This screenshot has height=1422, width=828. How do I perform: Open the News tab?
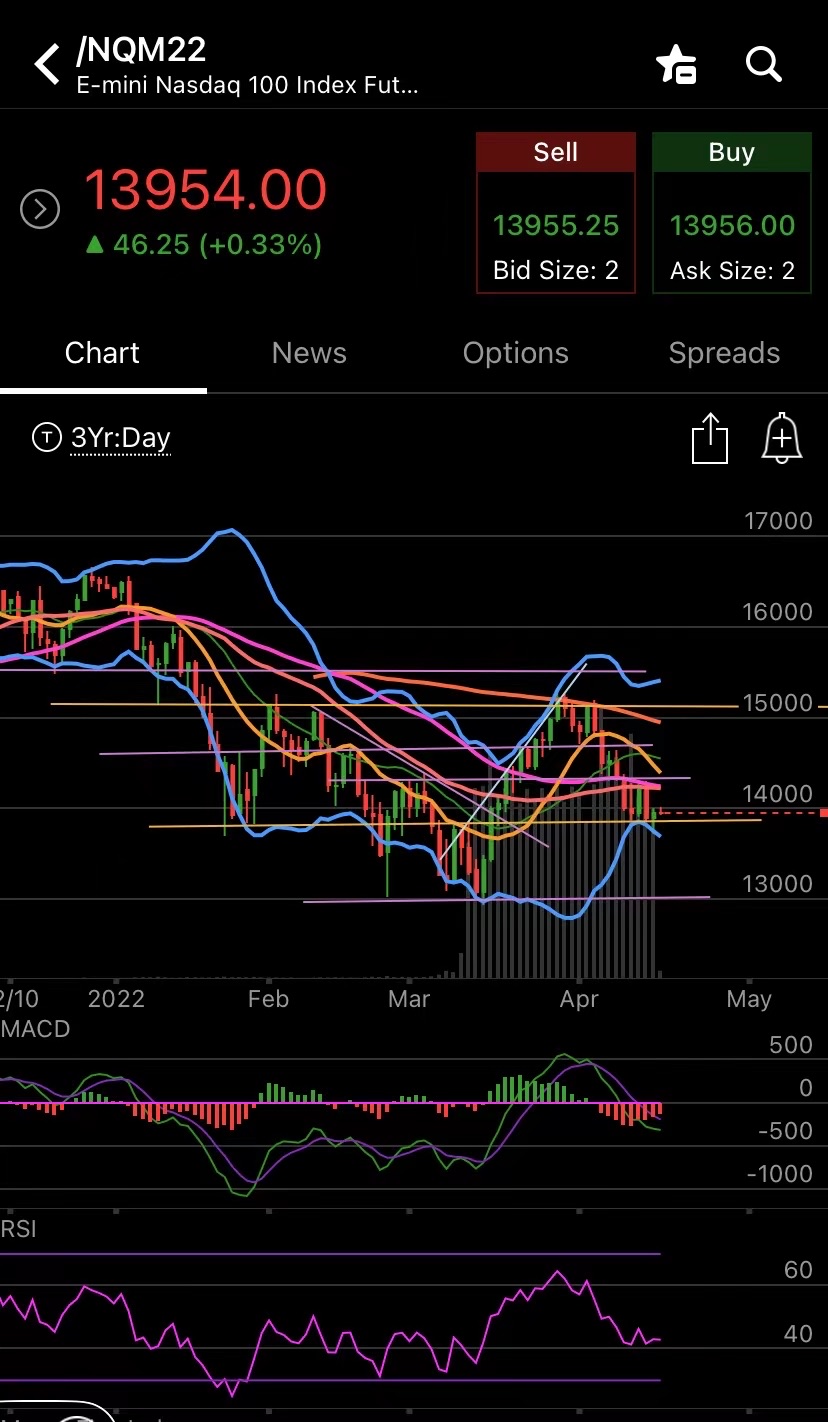[309, 353]
